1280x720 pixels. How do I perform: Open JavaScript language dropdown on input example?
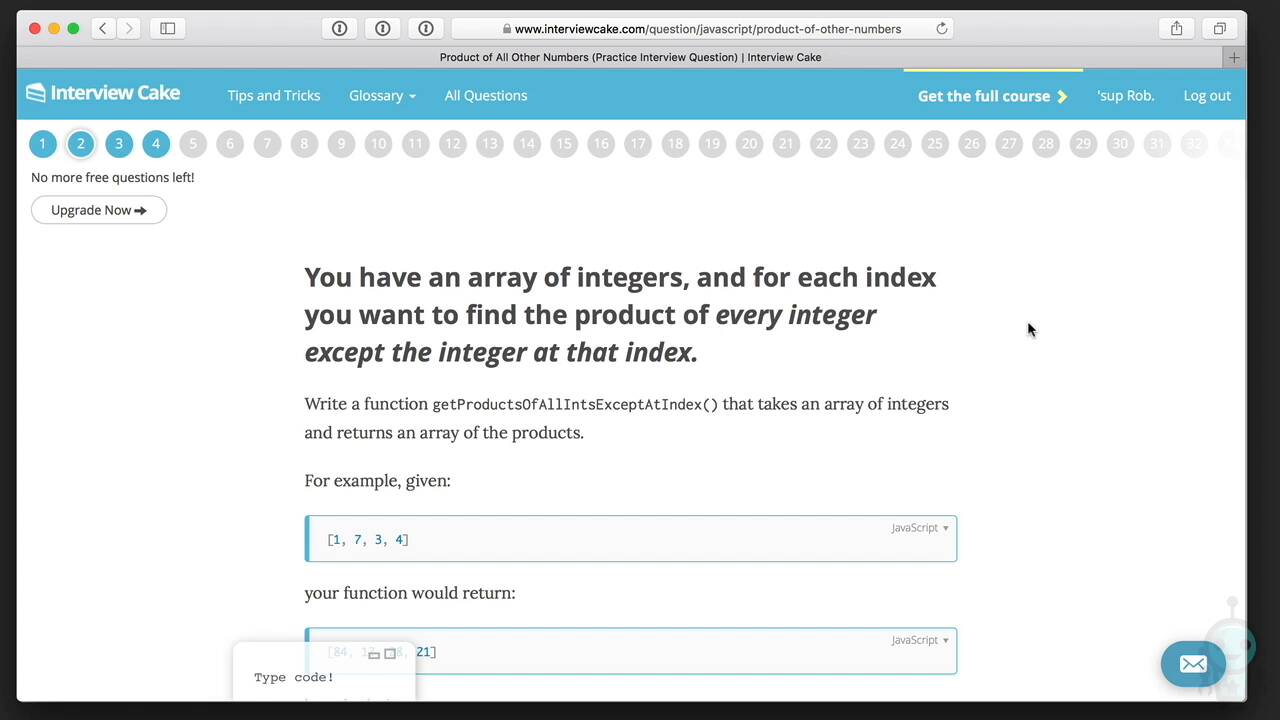click(920, 528)
